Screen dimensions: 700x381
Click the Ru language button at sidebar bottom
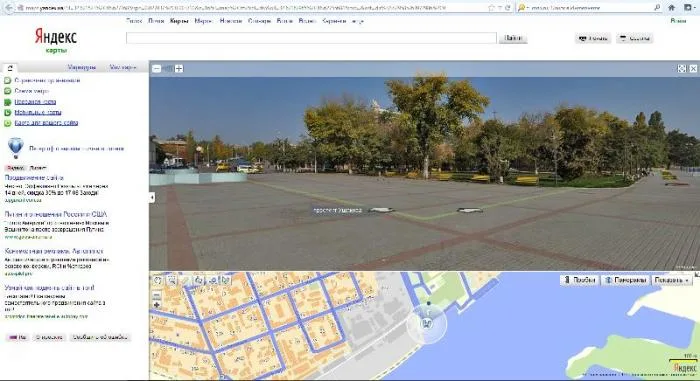pos(18,337)
